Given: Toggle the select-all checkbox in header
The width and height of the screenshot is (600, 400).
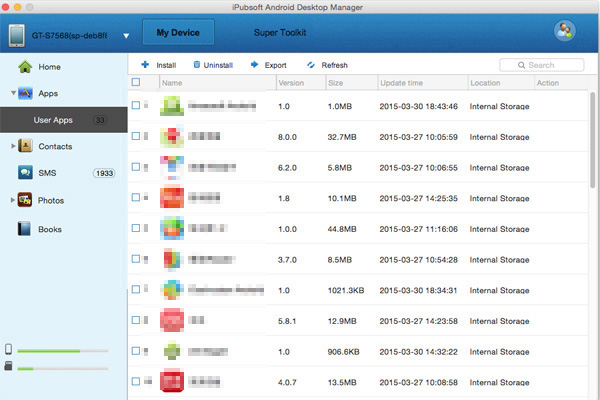Looking at the screenshot, I should pyautogui.click(x=136, y=83).
